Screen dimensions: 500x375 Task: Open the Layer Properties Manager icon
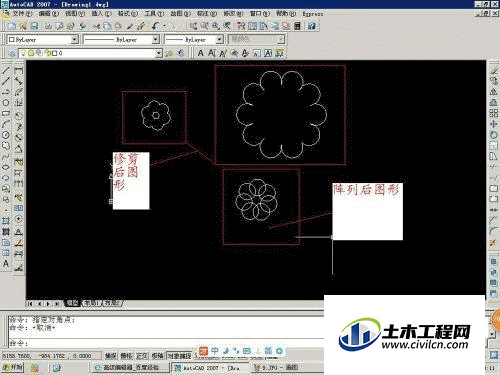[x=12, y=53]
